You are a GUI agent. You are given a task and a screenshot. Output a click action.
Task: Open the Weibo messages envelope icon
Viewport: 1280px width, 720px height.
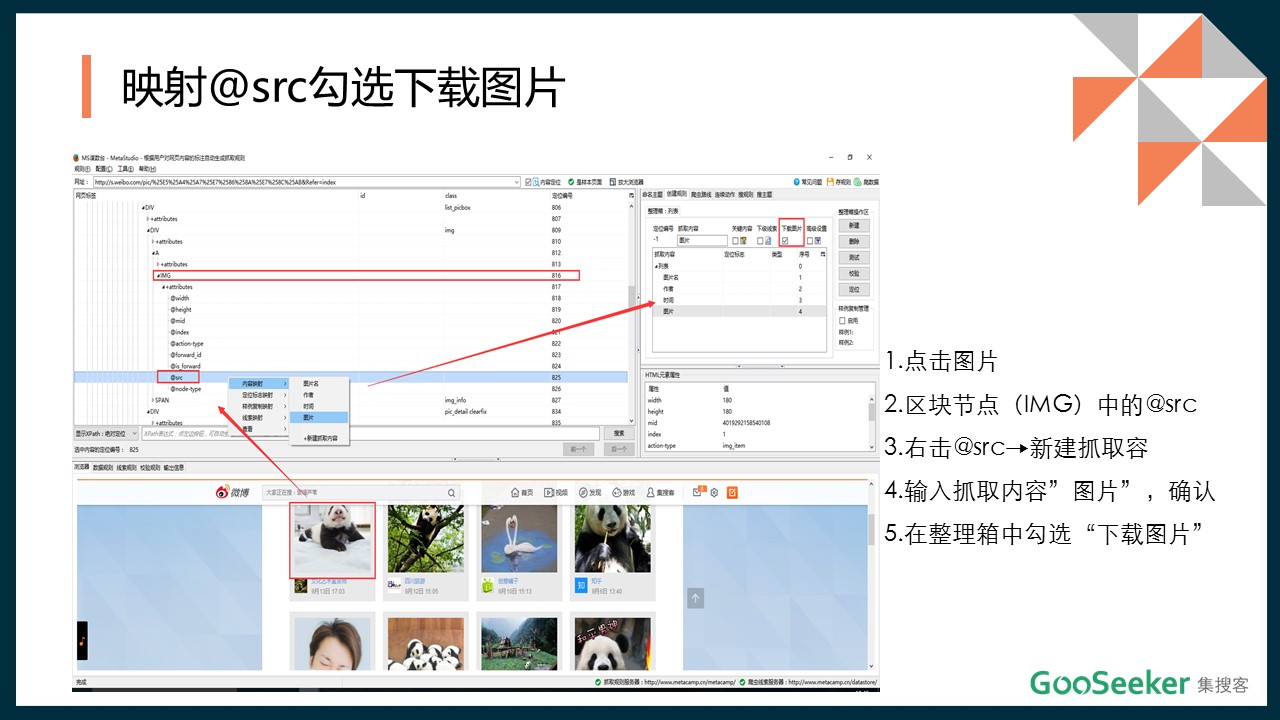(698, 492)
